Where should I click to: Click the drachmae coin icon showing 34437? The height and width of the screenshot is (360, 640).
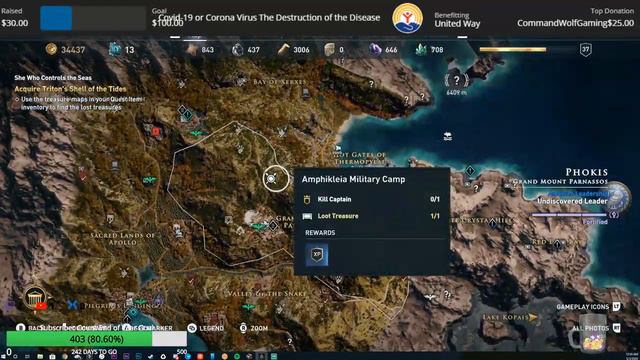pyautogui.click(x=51, y=49)
